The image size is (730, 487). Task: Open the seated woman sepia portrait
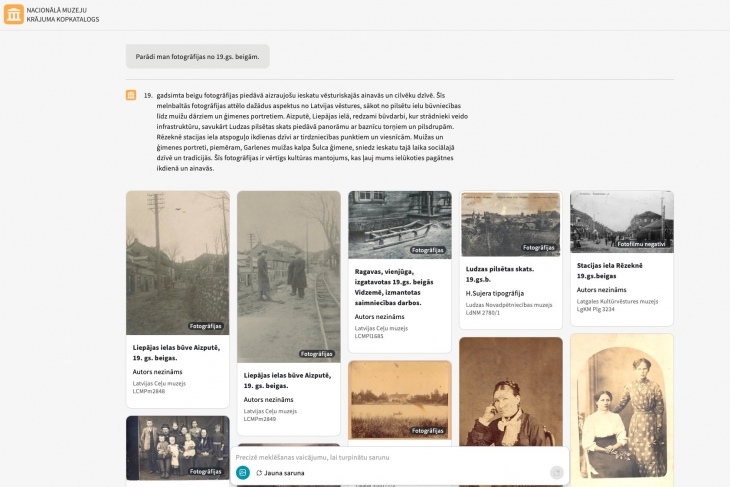coord(511,392)
